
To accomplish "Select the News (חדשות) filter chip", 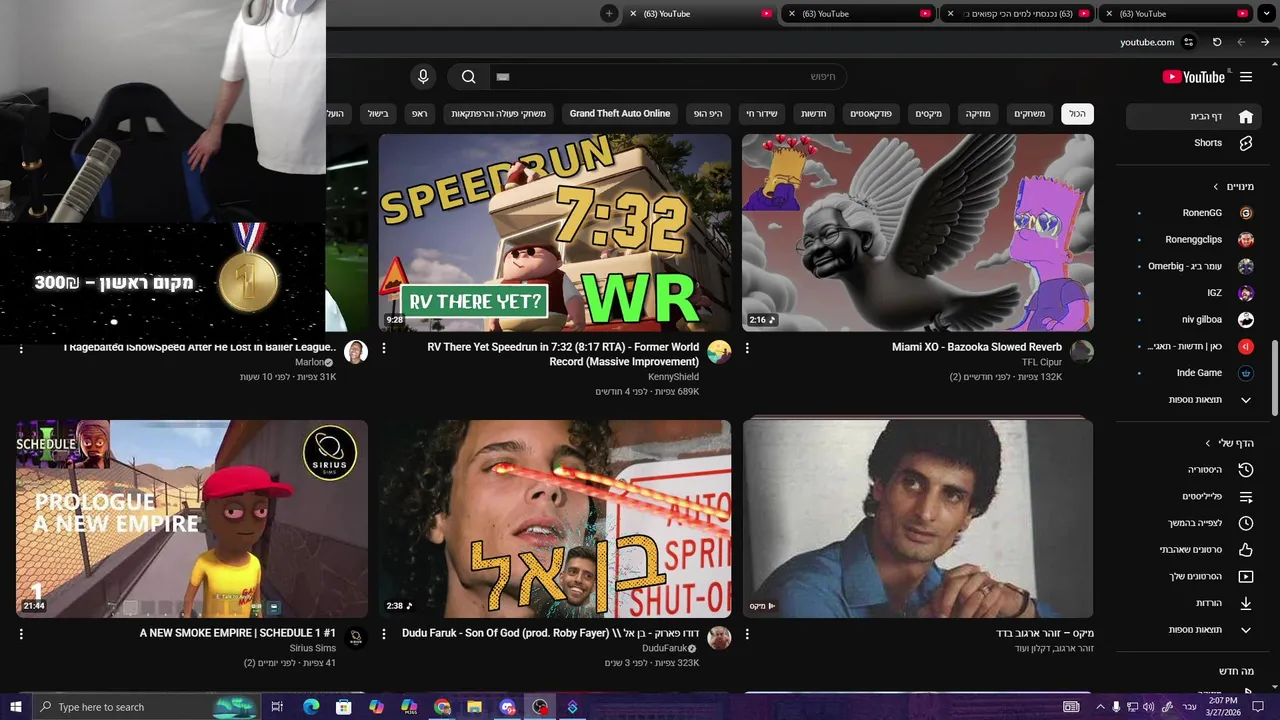I will pyautogui.click(x=813, y=114).
